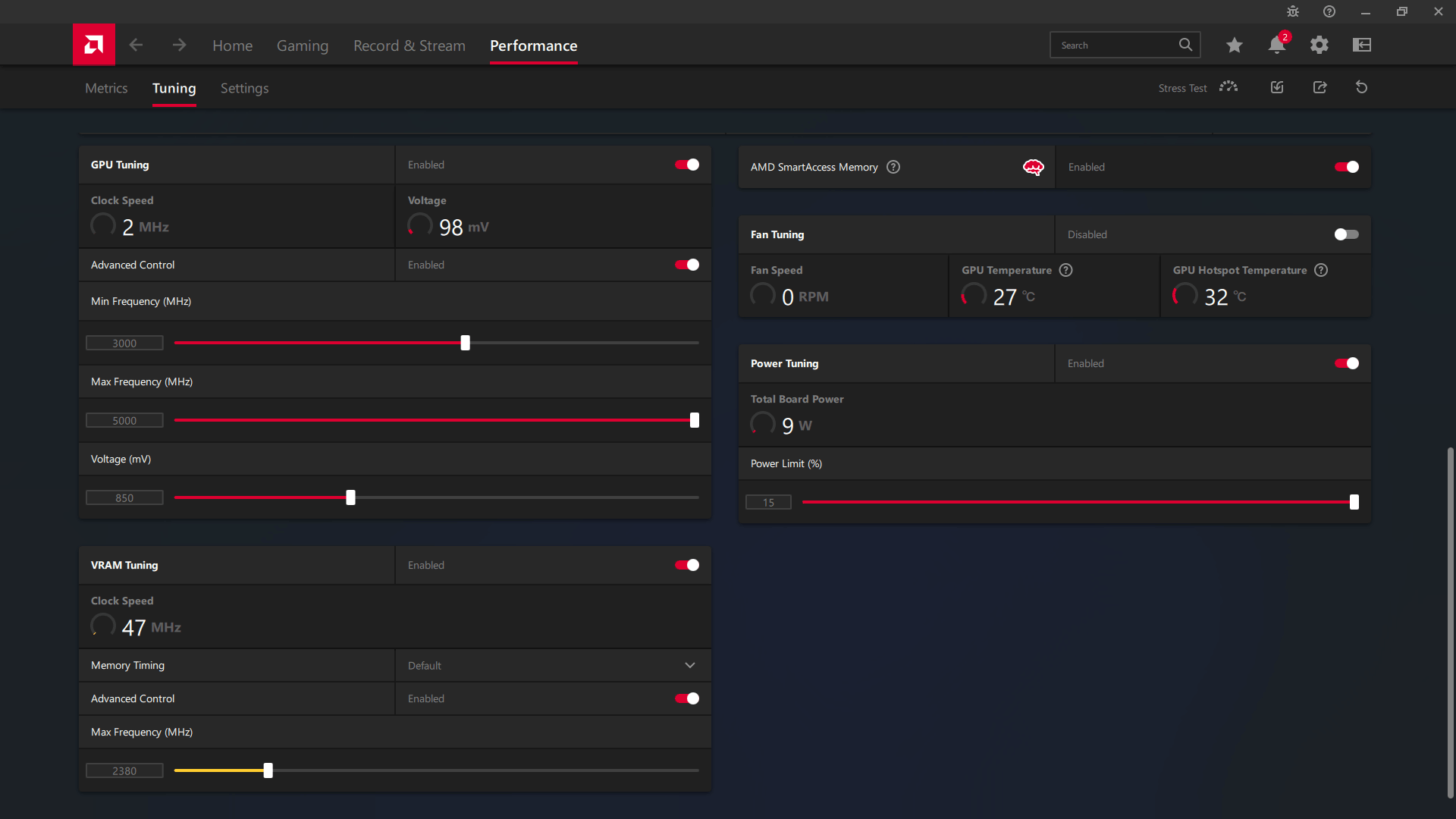
Task: Click bug report icon in title bar
Action: (1293, 11)
